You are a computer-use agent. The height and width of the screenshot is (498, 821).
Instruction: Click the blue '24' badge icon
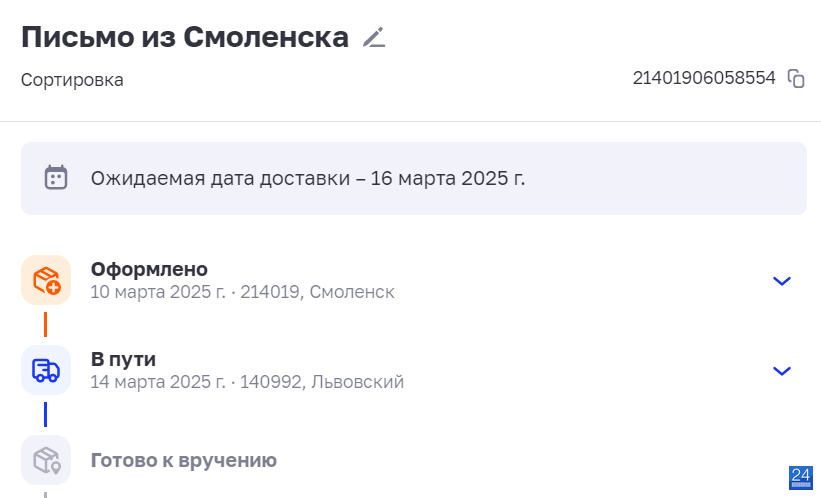pos(801,478)
